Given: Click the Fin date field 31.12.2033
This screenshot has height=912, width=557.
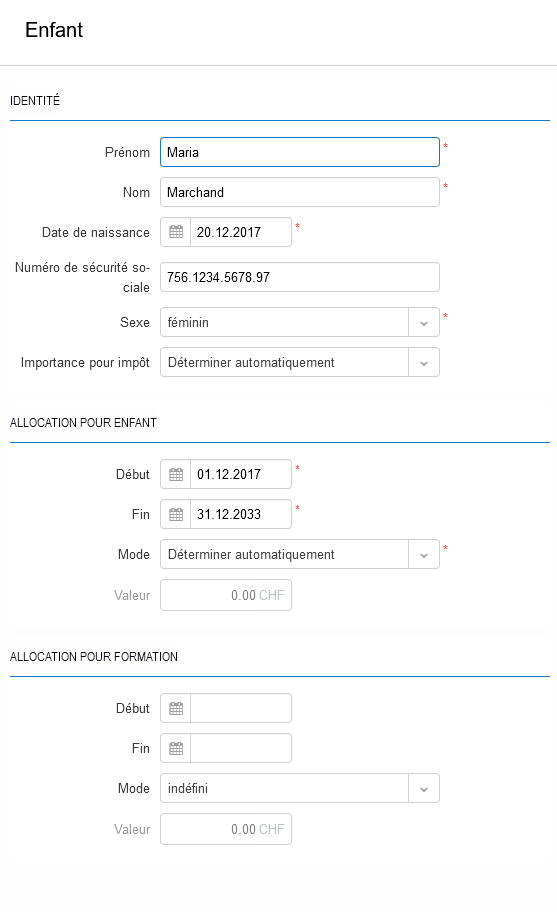Looking at the screenshot, I should [241, 514].
